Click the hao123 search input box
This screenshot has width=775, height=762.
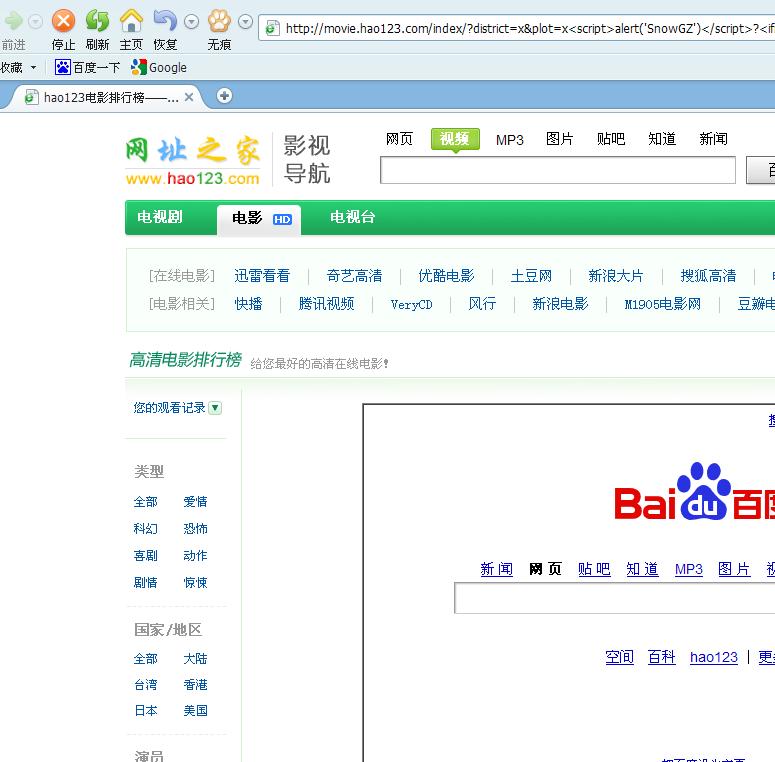(x=558, y=170)
